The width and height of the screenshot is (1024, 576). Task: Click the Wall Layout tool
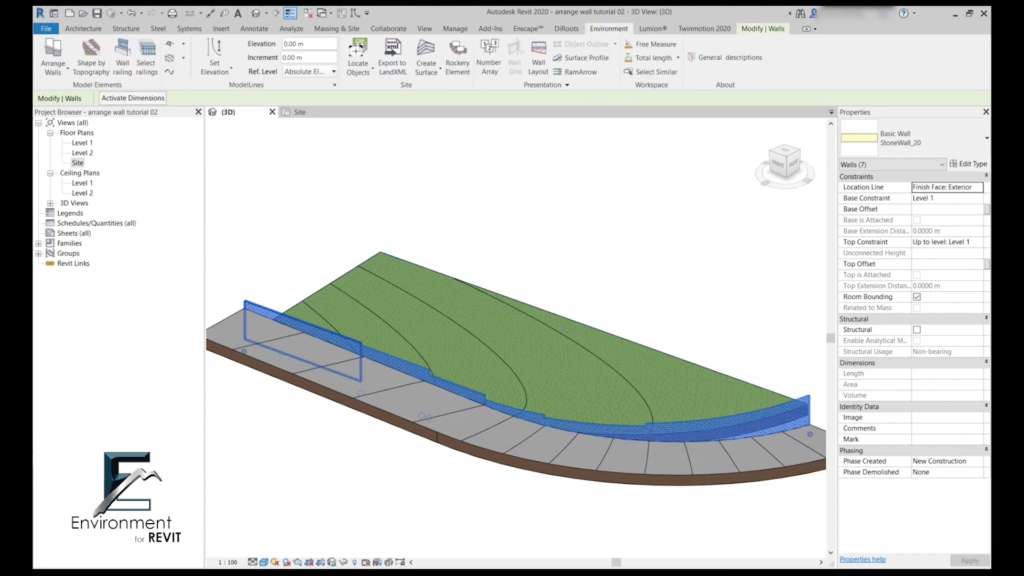tap(538, 57)
